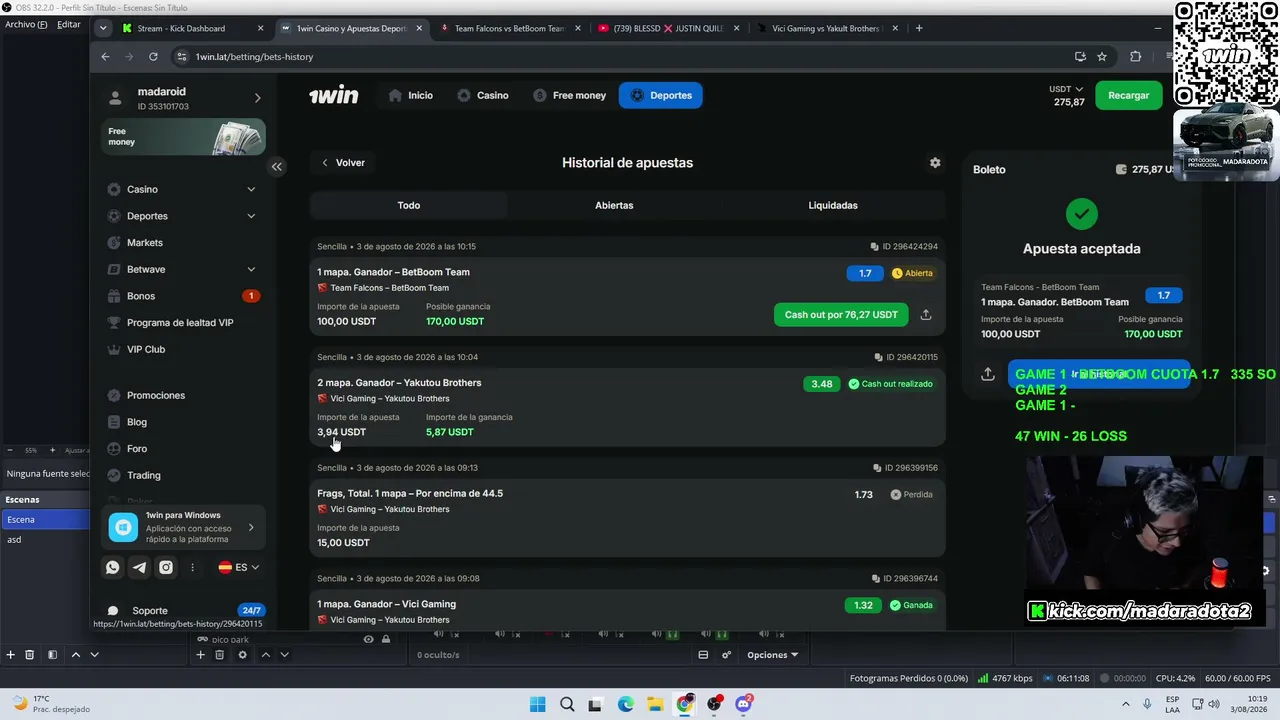Open Programa de lealtad VIP
This screenshot has width=1280, height=720.
coord(181,323)
